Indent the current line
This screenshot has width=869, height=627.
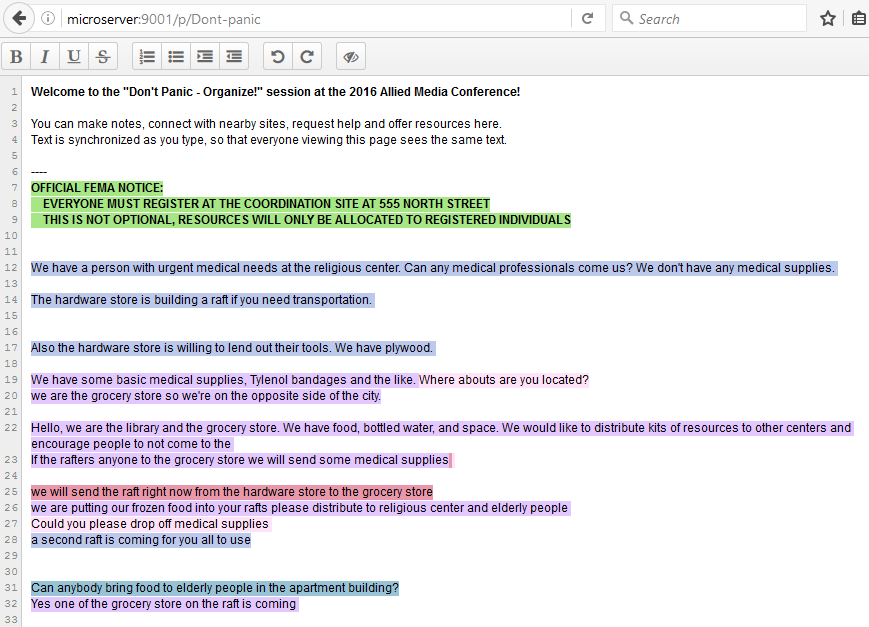[205, 57]
